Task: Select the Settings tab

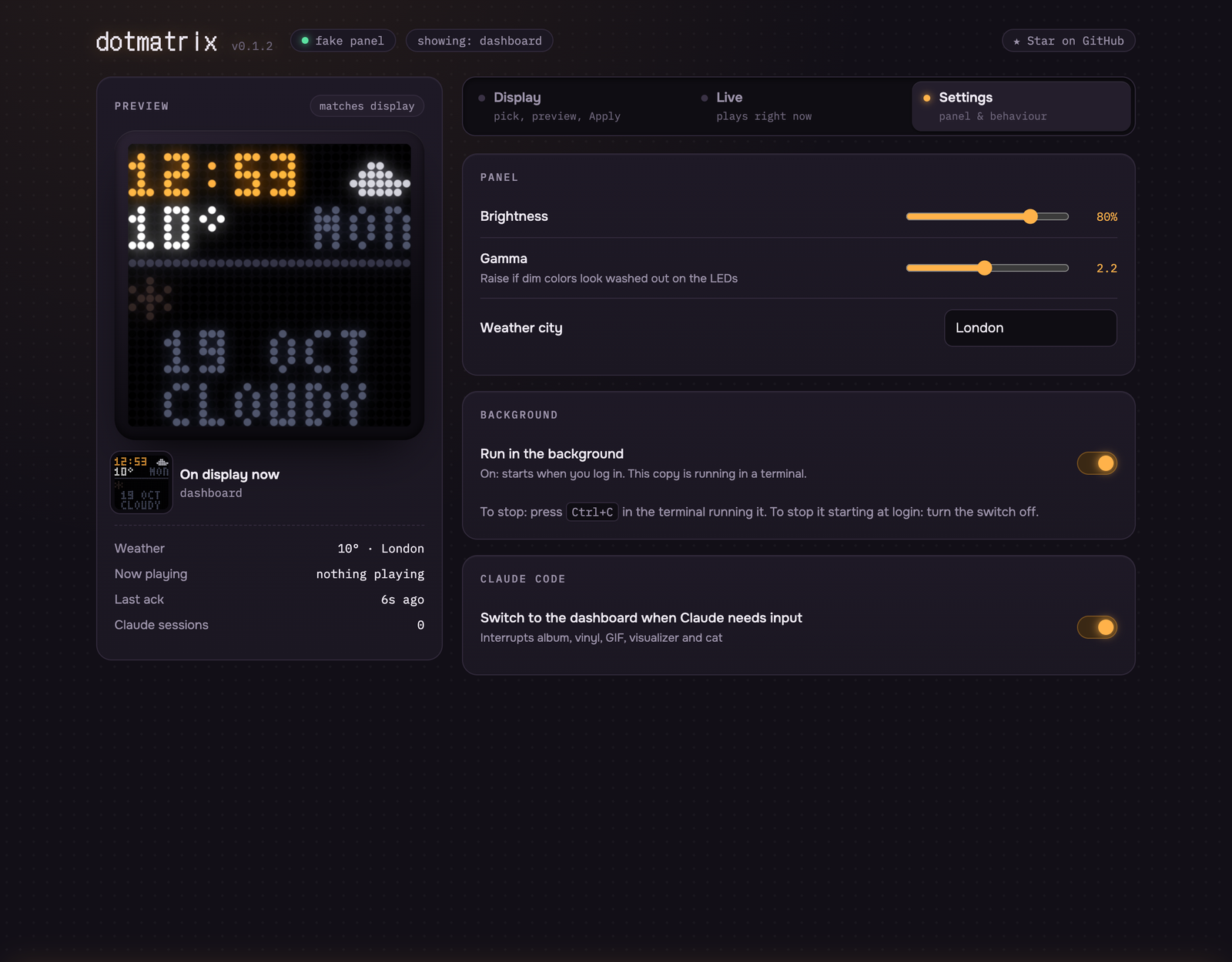Action: 1021,106
